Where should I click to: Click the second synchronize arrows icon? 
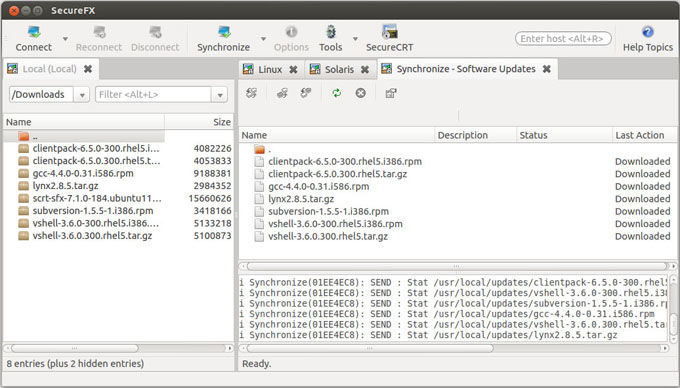(282, 93)
